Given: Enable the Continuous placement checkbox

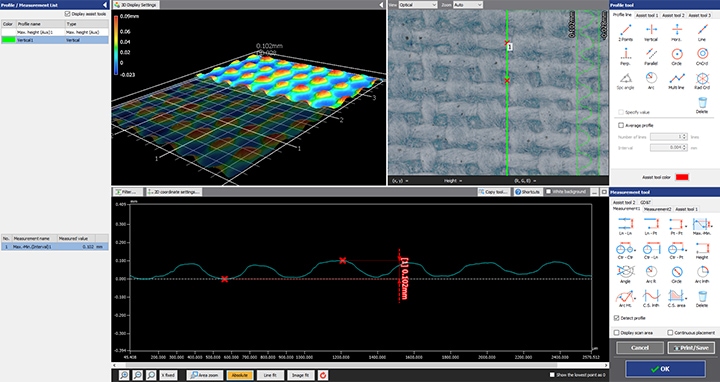Looking at the screenshot, I should (x=670, y=332).
